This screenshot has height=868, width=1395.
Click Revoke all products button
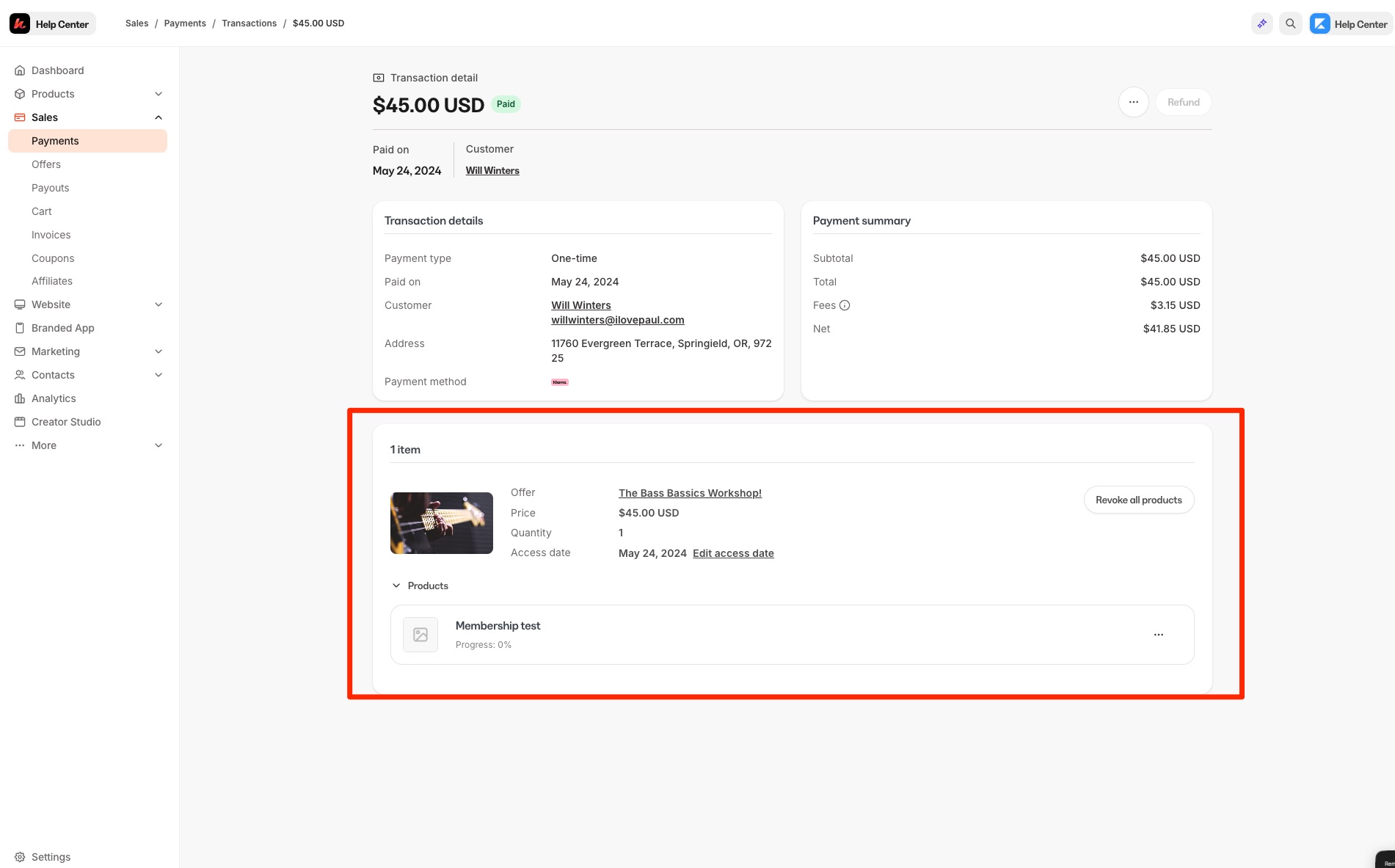[x=1139, y=500]
